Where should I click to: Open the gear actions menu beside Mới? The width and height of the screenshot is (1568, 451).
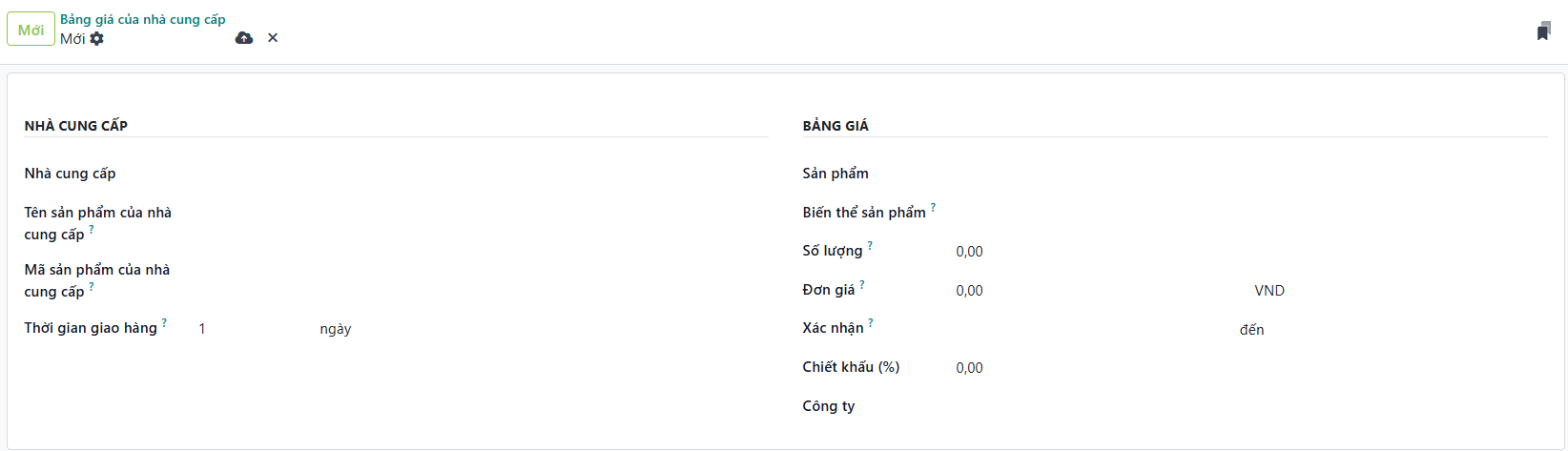[97, 39]
